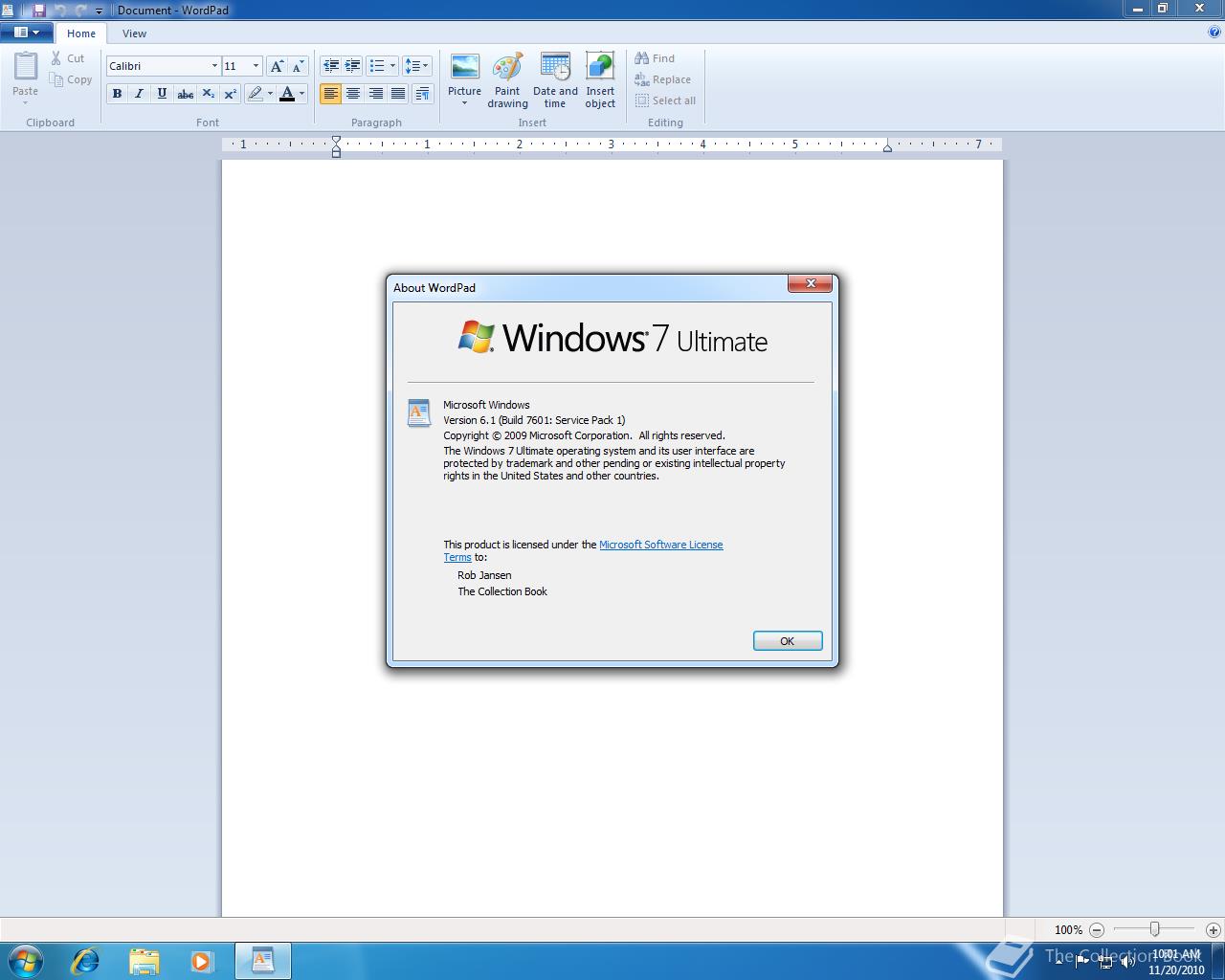Screen dimensions: 1225x980
Task: Increase the paragraph indent
Action: coord(352,66)
